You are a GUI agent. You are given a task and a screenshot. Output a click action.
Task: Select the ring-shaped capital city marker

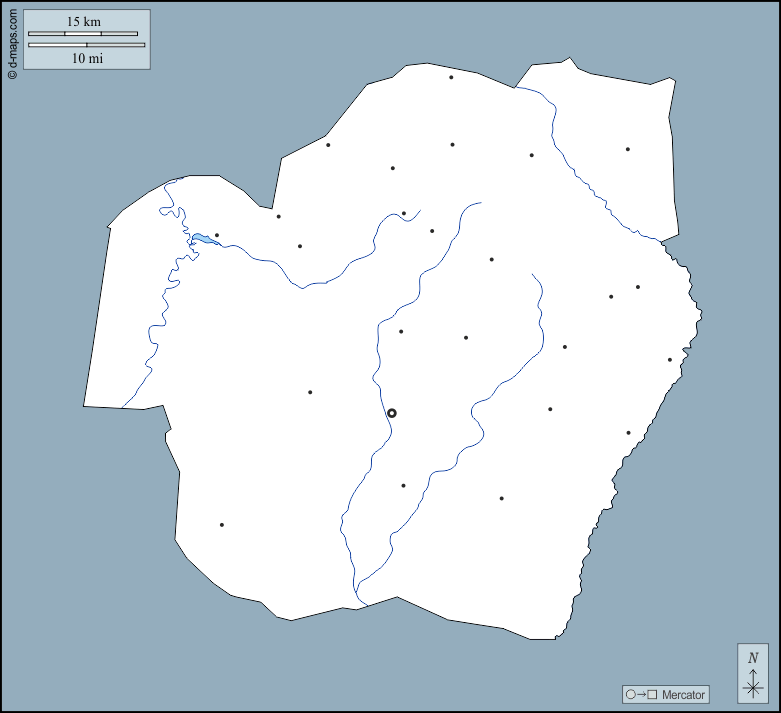(392, 413)
